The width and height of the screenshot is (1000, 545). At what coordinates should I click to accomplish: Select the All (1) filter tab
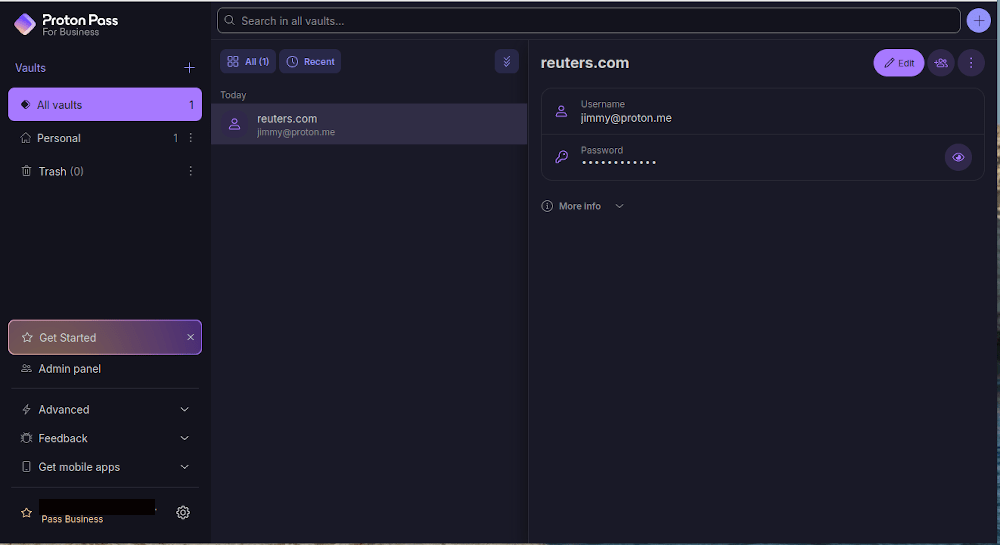(x=248, y=61)
